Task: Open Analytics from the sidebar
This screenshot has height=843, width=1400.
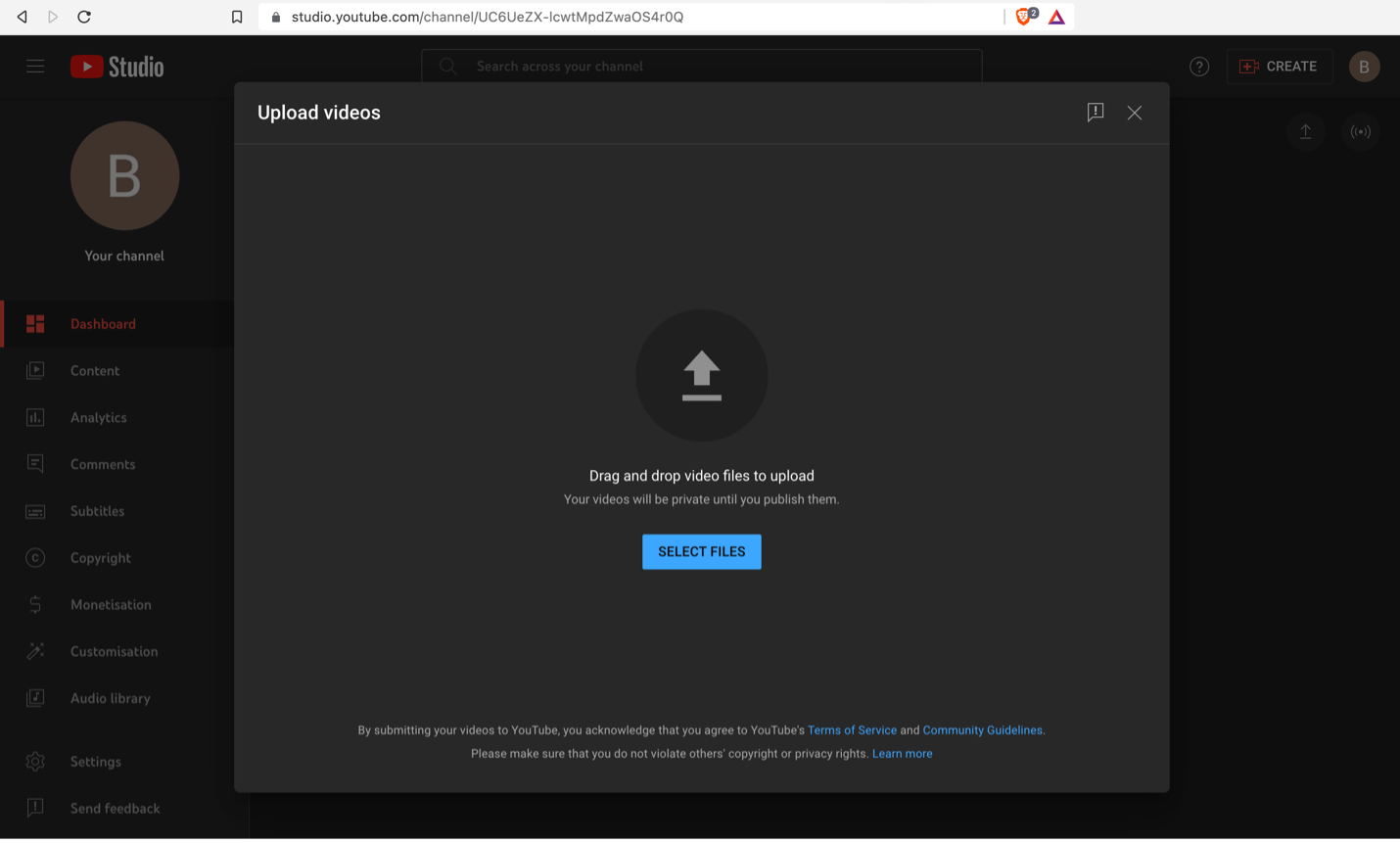Action: point(98,418)
